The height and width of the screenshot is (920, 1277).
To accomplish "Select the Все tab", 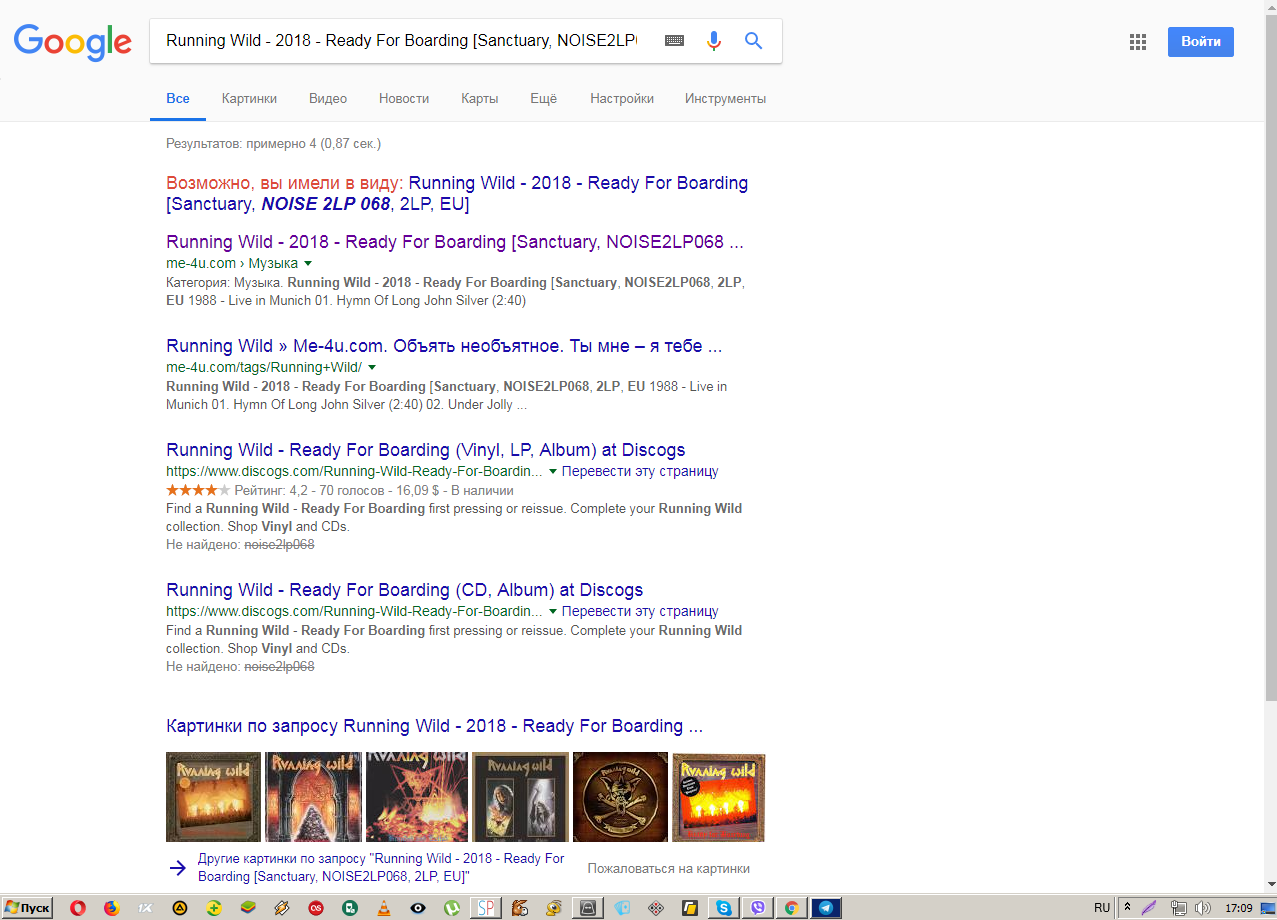I will point(178,98).
